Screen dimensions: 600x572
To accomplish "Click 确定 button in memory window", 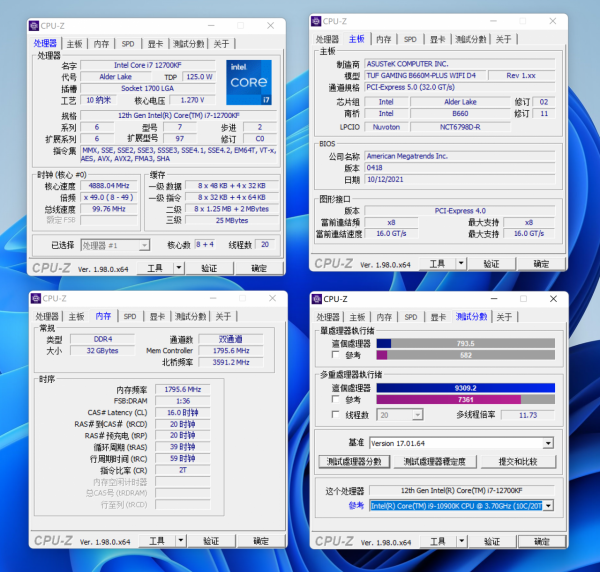I will [x=261, y=541].
